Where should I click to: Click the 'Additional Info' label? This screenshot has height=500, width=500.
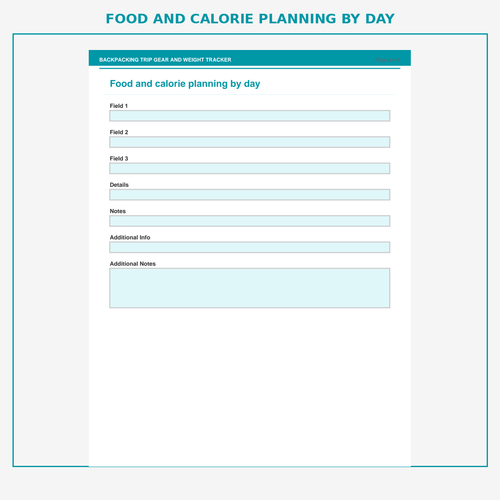click(130, 237)
